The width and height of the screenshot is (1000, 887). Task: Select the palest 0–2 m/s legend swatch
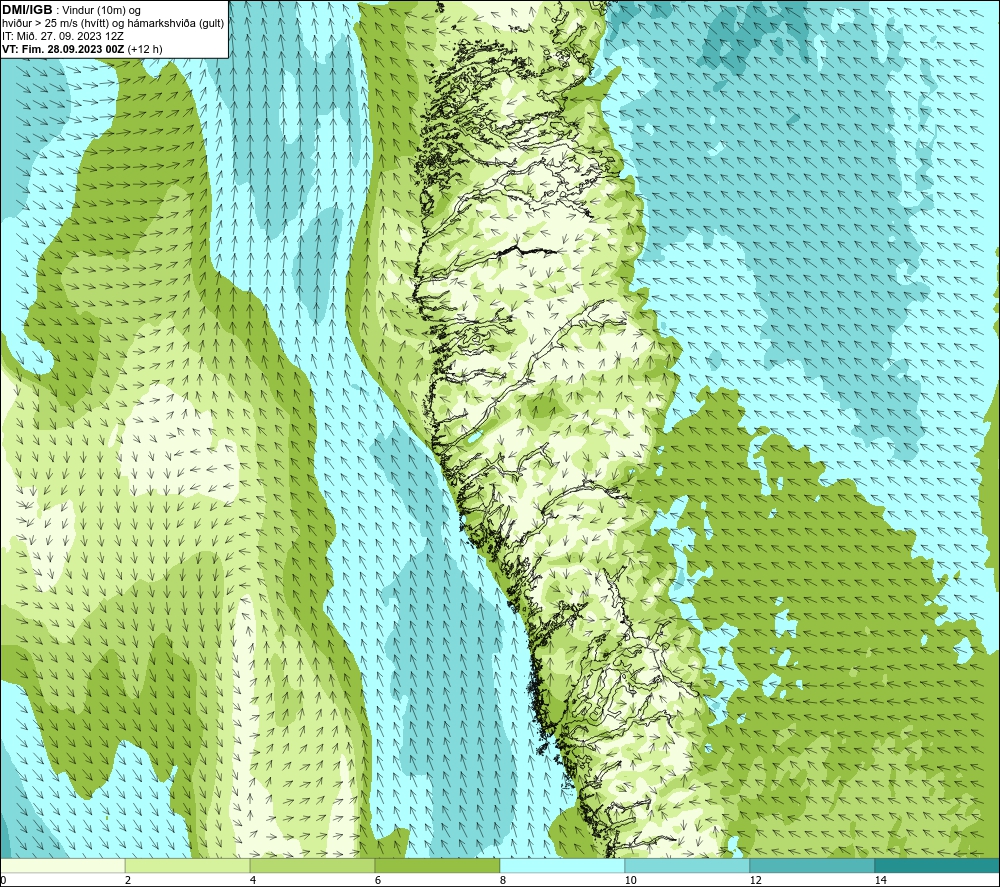[x=62, y=865]
